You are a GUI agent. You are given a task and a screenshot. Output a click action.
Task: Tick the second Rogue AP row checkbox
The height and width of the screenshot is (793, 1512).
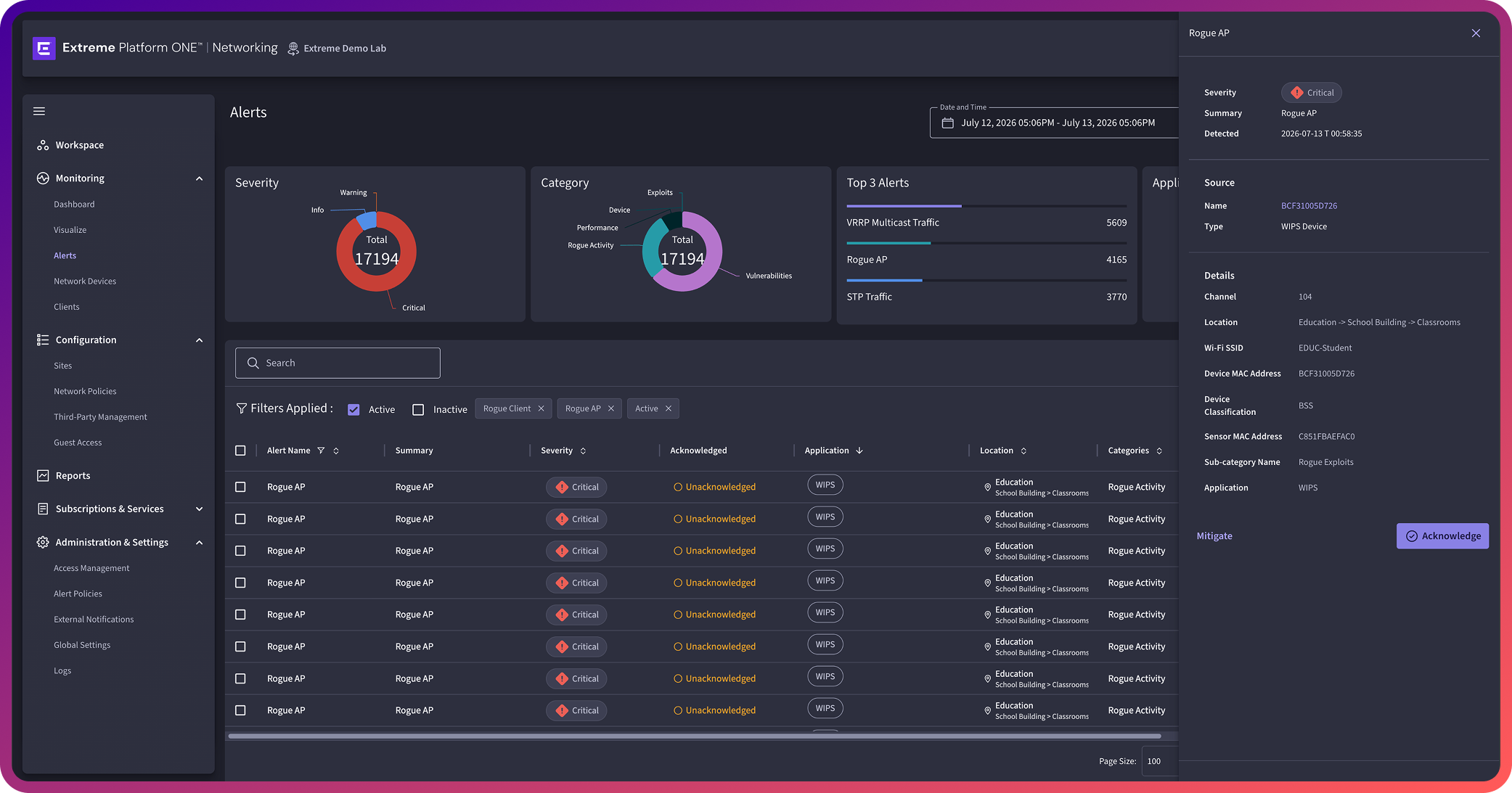240,519
